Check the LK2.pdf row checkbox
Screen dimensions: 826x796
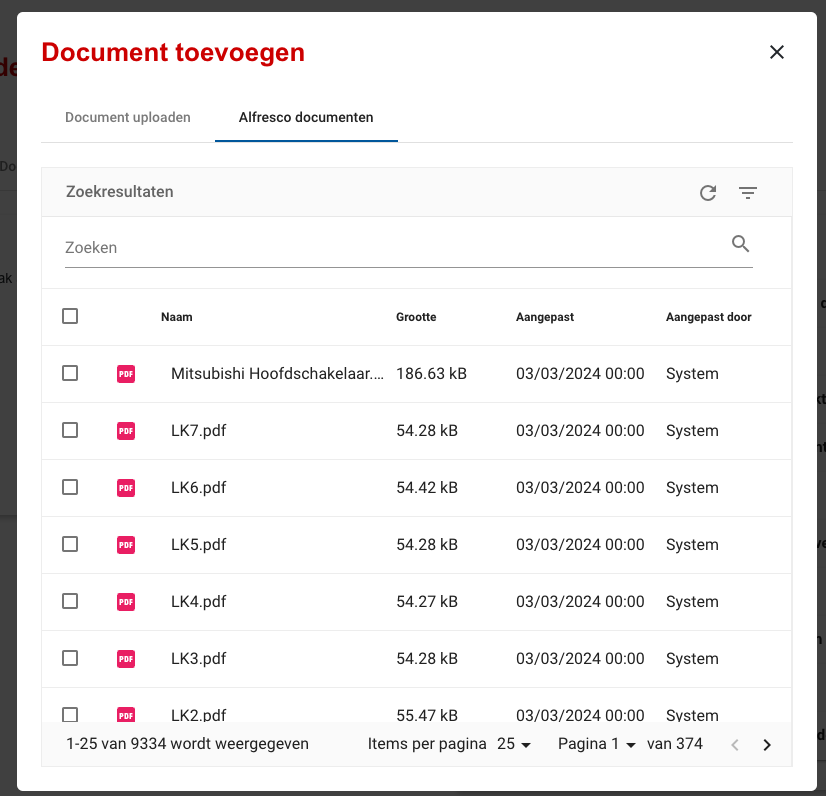[70, 714]
